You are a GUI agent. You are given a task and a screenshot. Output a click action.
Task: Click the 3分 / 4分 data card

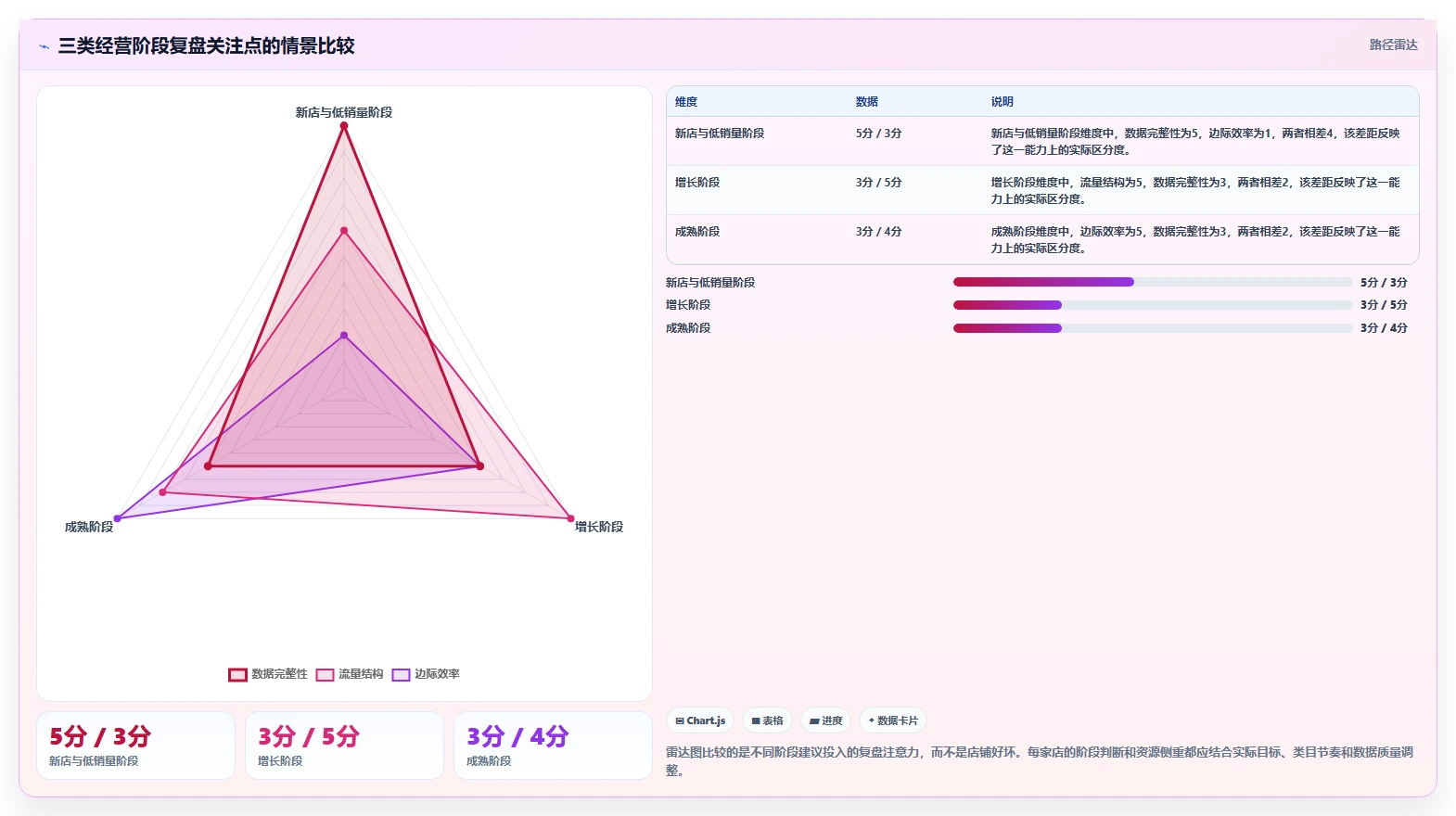(553, 746)
